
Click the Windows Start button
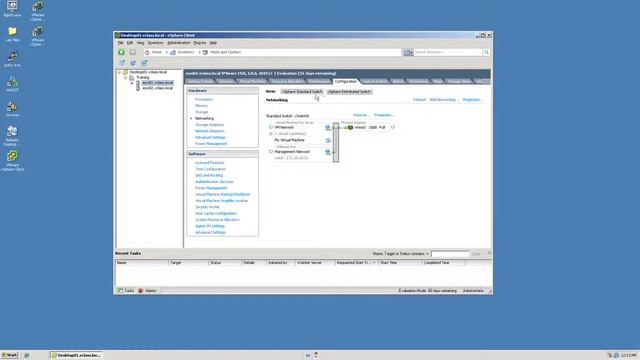coord(9,355)
